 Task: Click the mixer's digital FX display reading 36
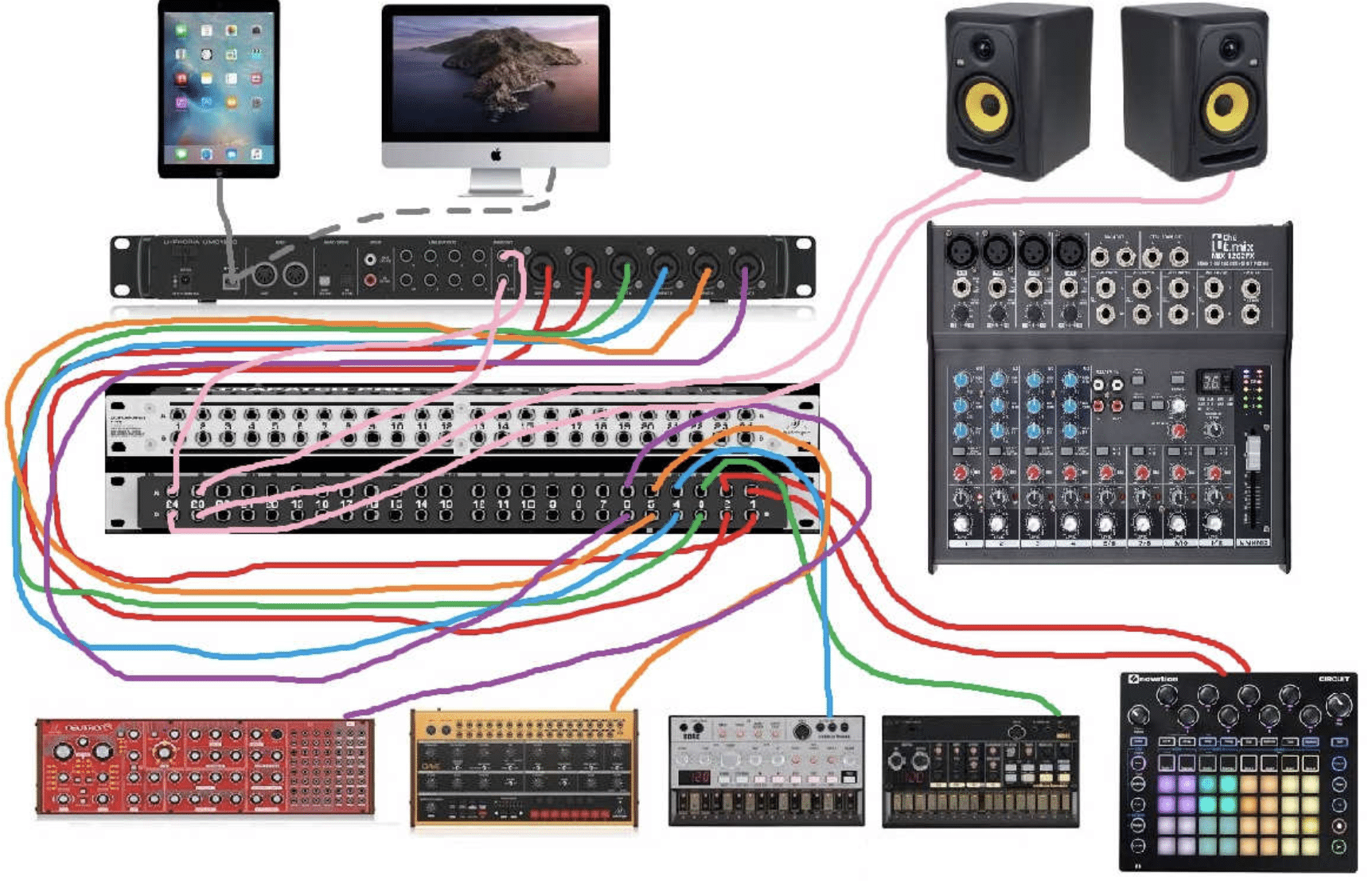[1212, 381]
